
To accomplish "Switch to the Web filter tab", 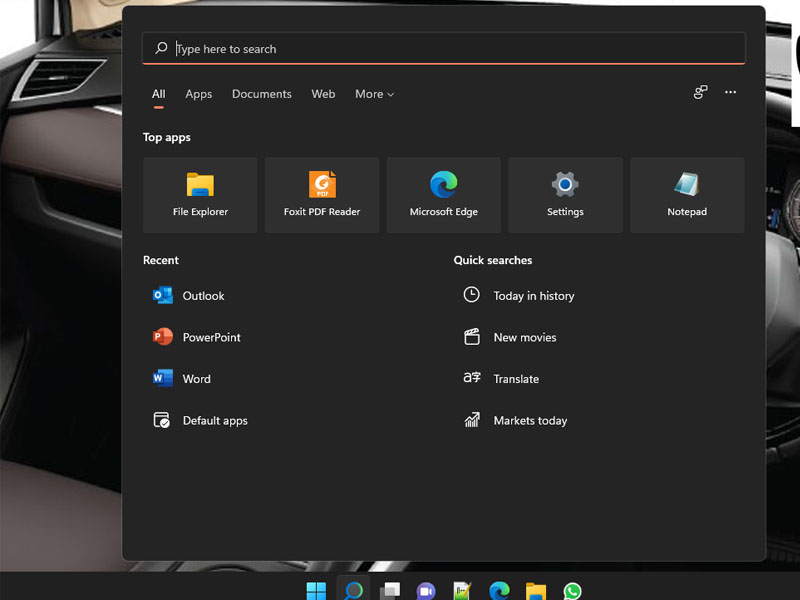I will (323, 94).
